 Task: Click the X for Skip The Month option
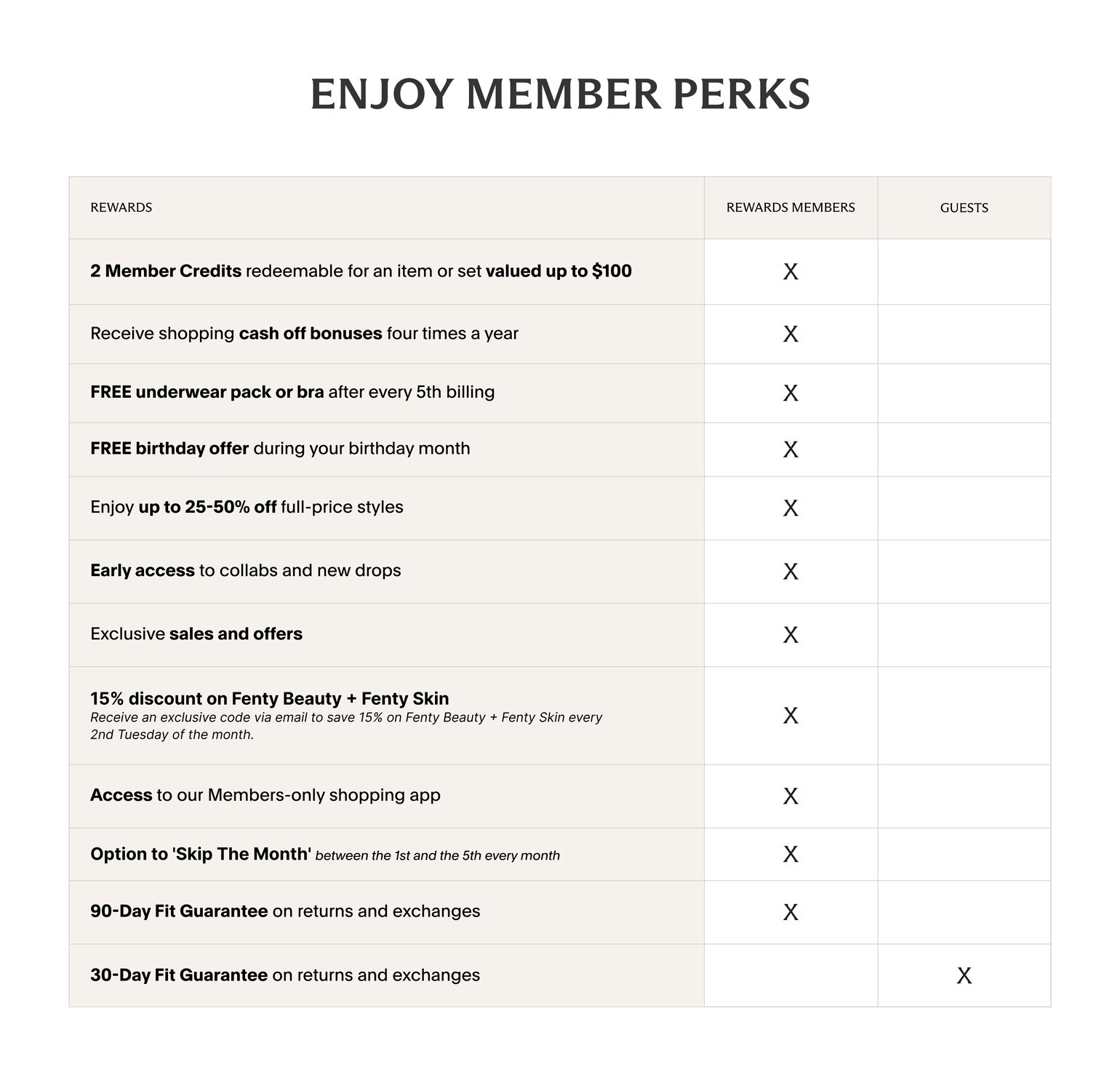click(x=791, y=854)
